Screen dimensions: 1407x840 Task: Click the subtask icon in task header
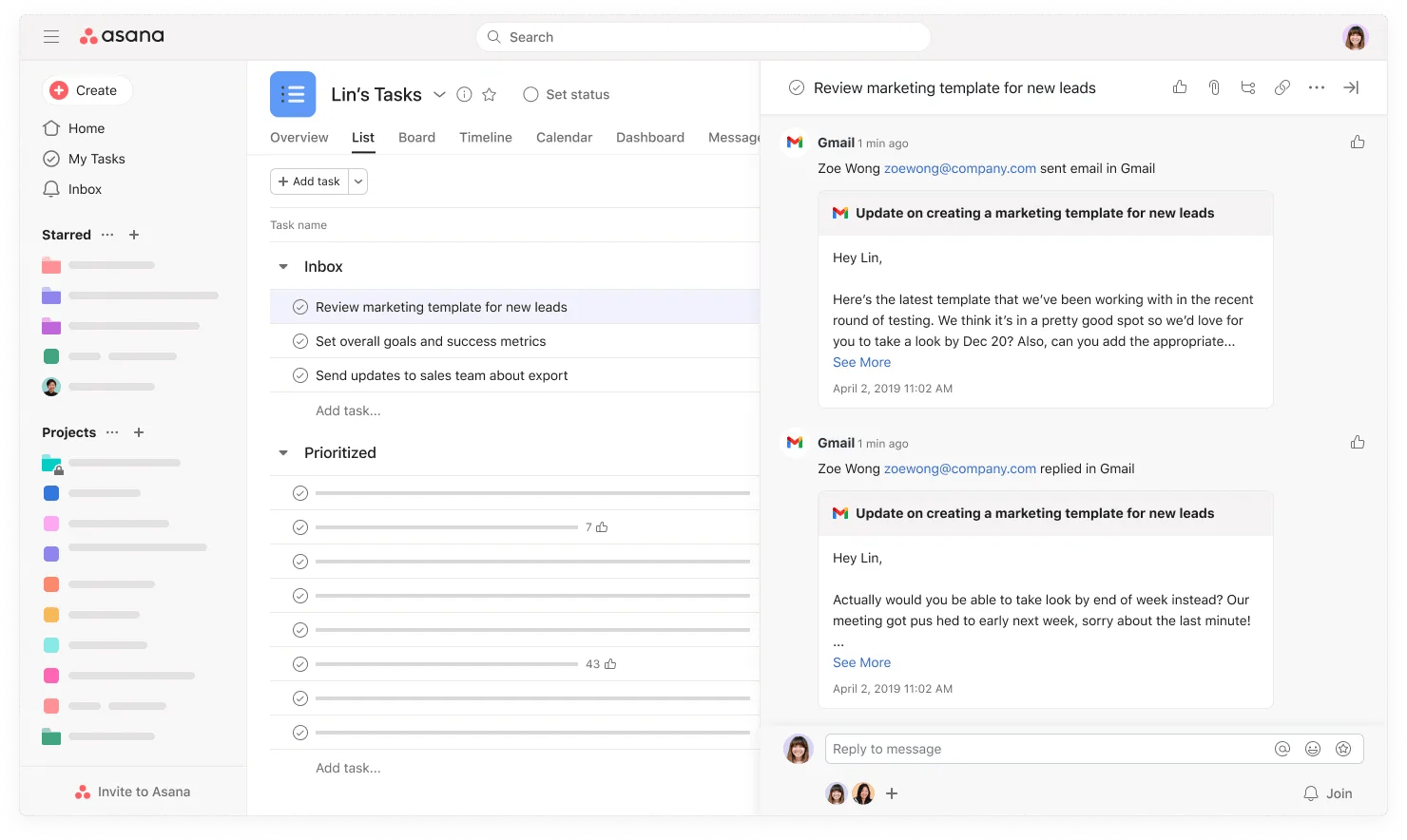1248,87
